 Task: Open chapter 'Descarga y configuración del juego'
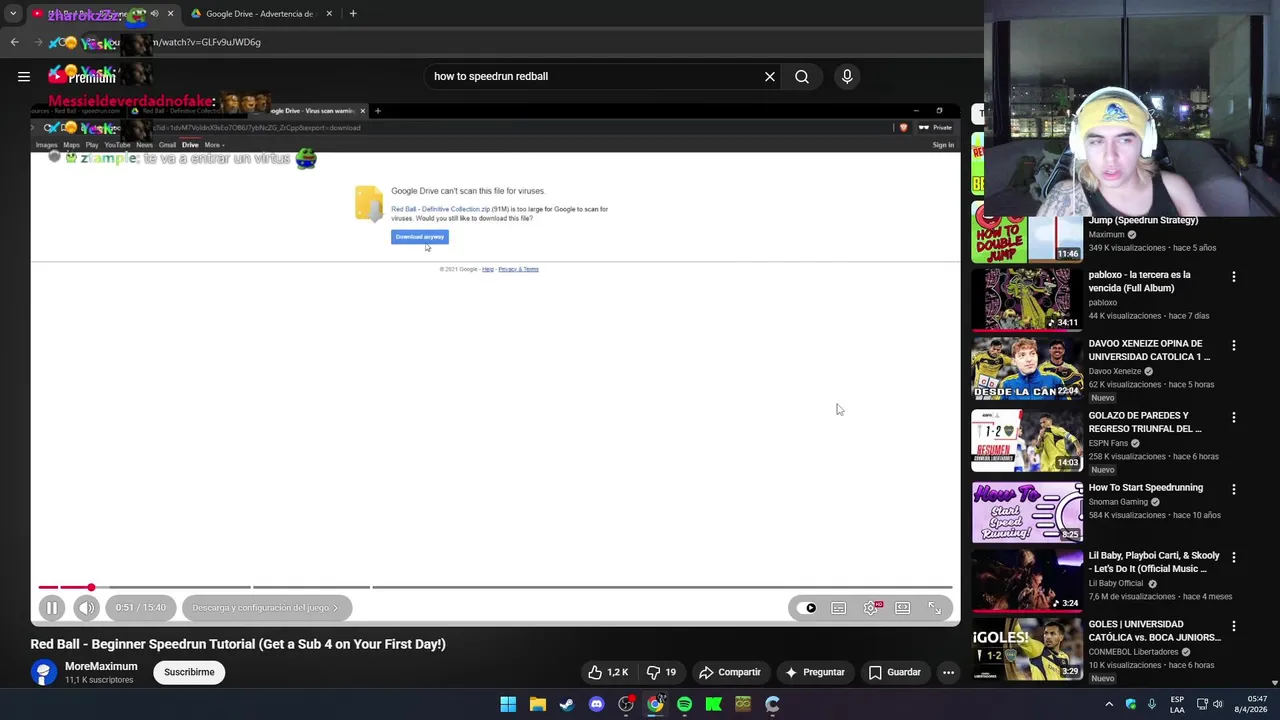(265, 608)
